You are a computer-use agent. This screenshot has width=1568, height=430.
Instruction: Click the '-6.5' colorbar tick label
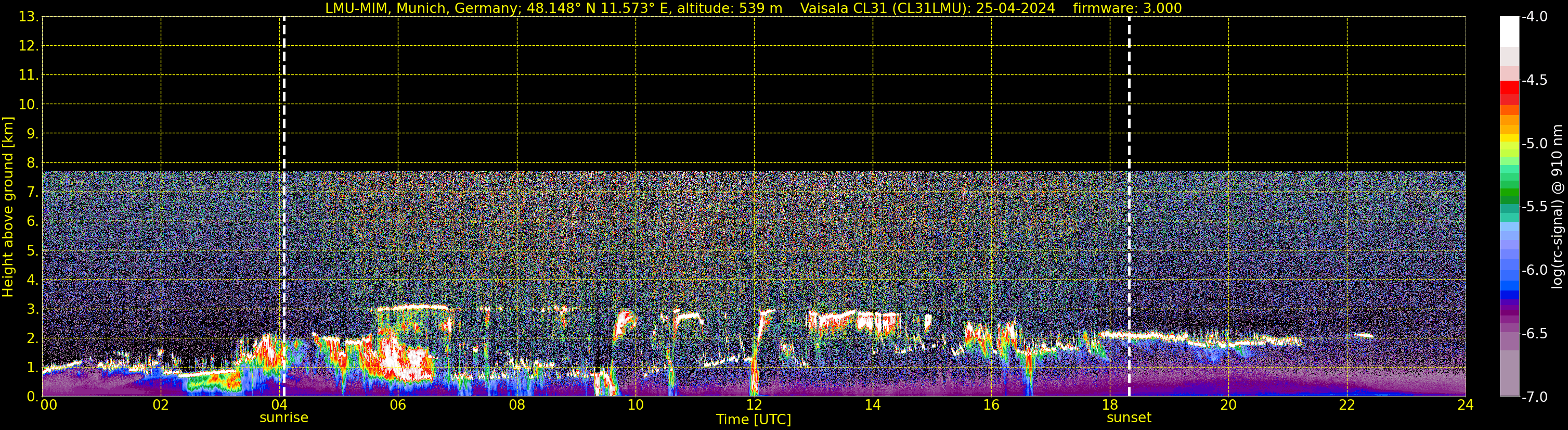coord(1534,334)
